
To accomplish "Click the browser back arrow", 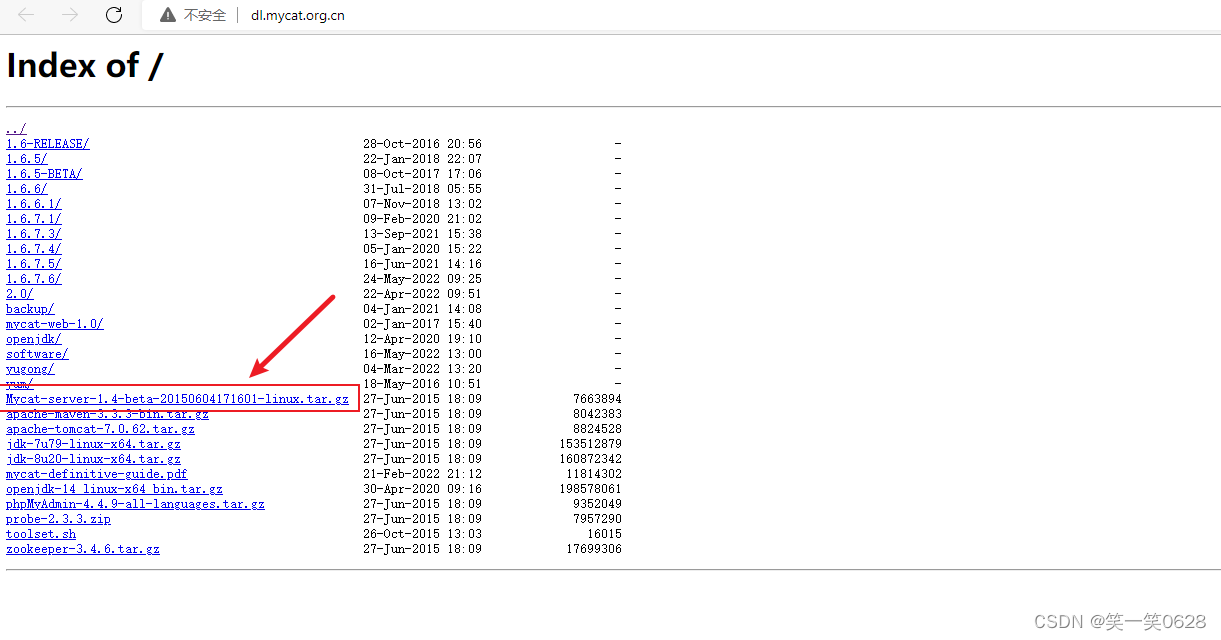I will (26, 15).
